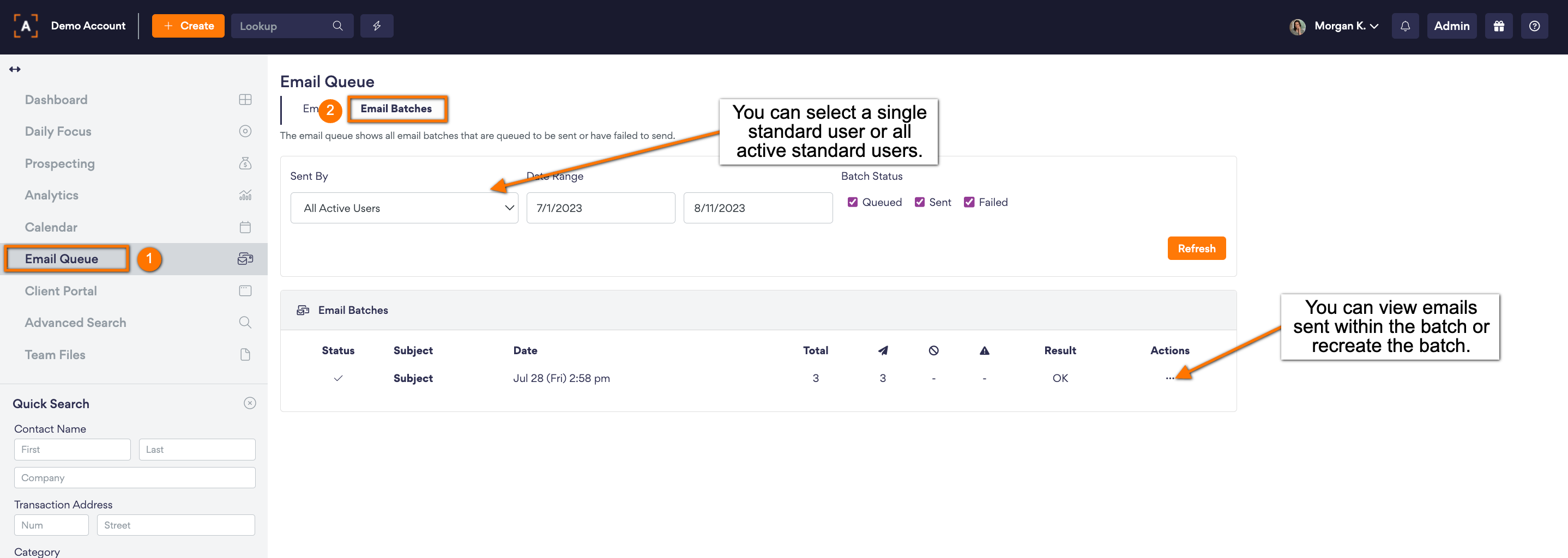Click the sidebar collapse arrows icon
1568x558 pixels.
(15, 69)
